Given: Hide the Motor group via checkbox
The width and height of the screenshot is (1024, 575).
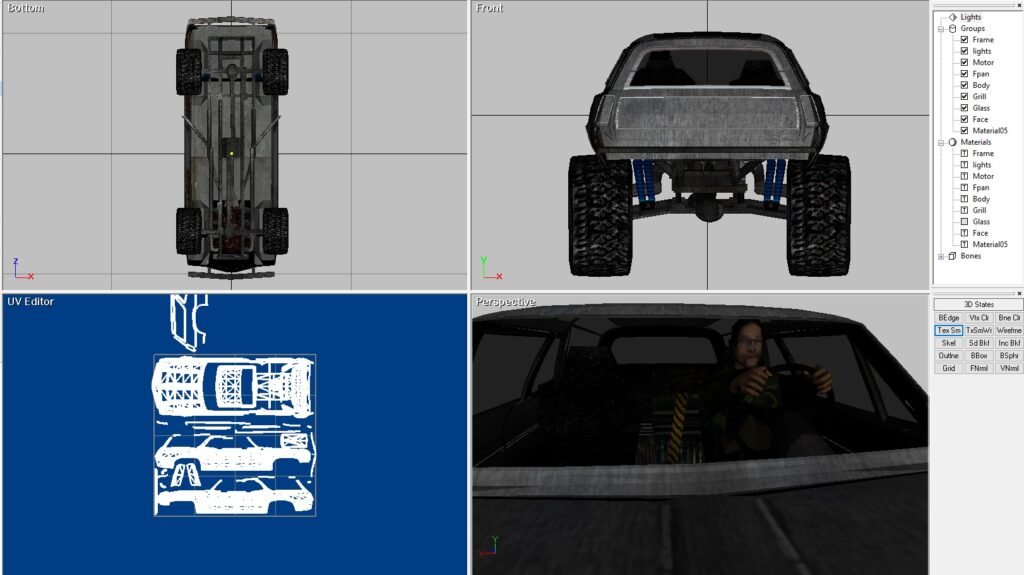Looking at the screenshot, I should click(964, 63).
